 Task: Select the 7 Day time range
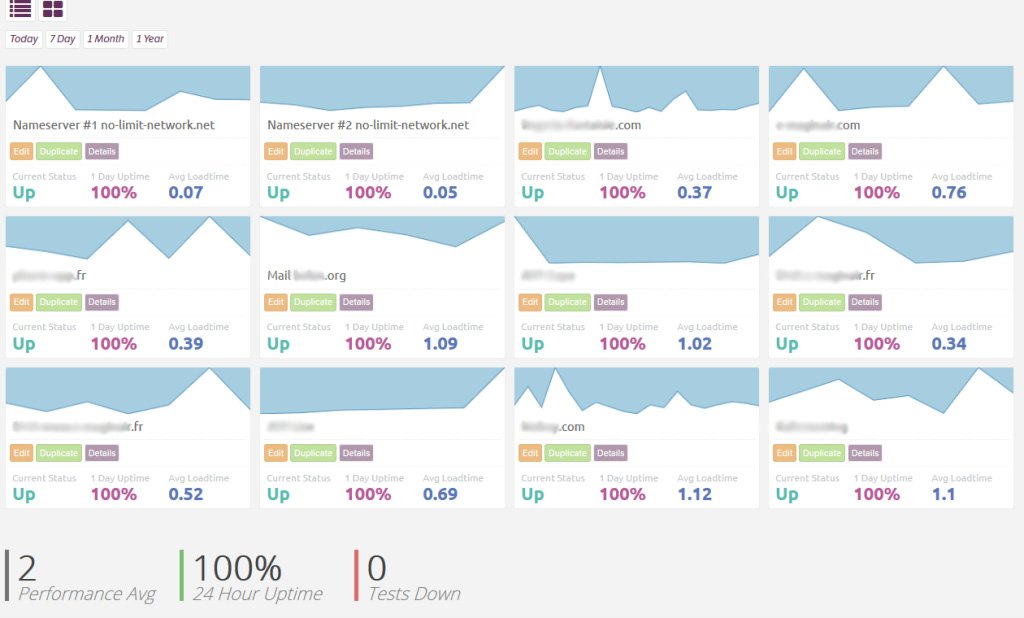(x=62, y=39)
